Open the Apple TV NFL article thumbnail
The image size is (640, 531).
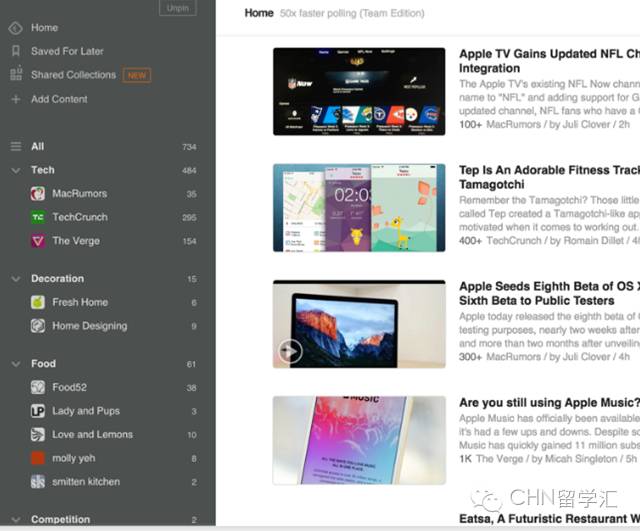click(359, 91)
